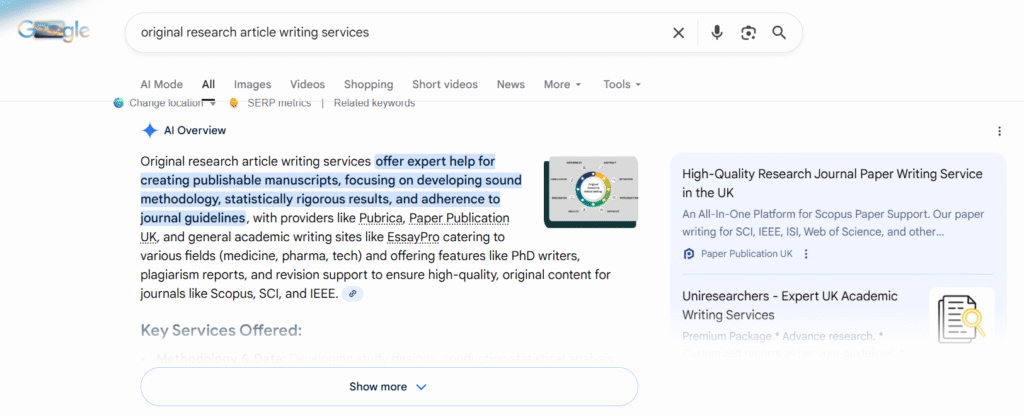Viewport: 1024px width, 415px height.
Task: Click the magnifying glass search button
Action: tap(779, 33)
